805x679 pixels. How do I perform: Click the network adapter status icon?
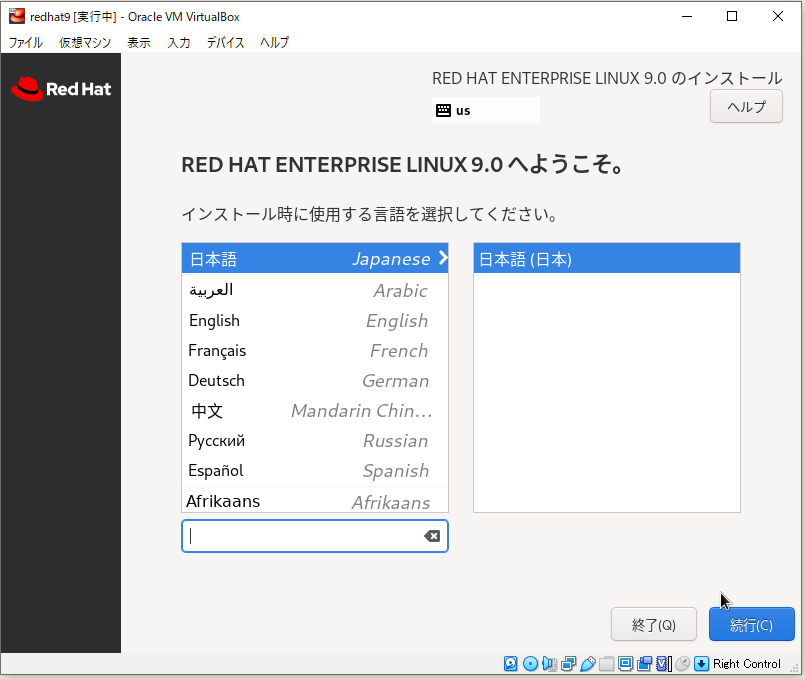point(568,664)
